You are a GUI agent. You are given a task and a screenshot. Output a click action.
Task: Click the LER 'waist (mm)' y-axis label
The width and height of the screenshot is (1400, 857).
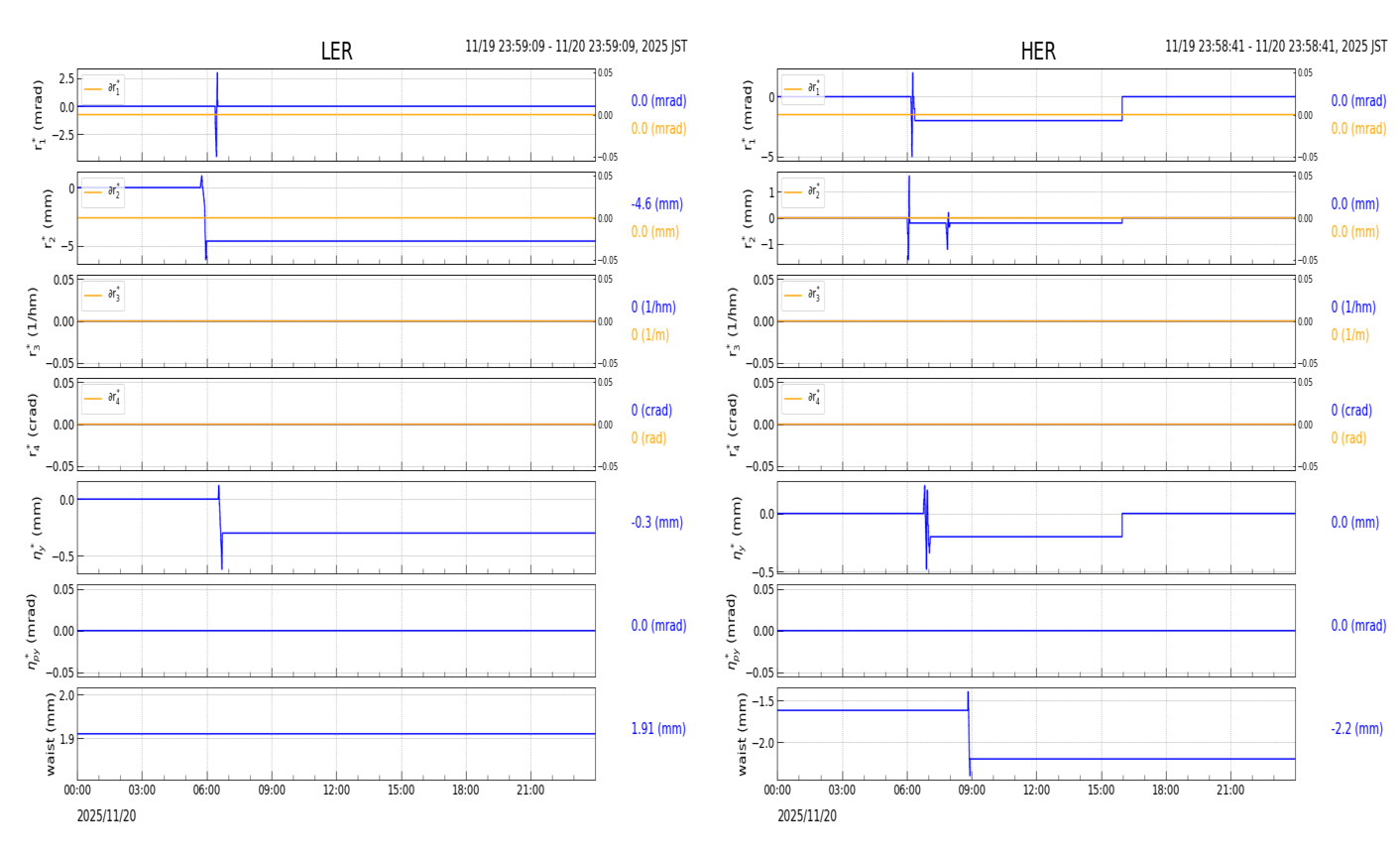coord(50,734)
